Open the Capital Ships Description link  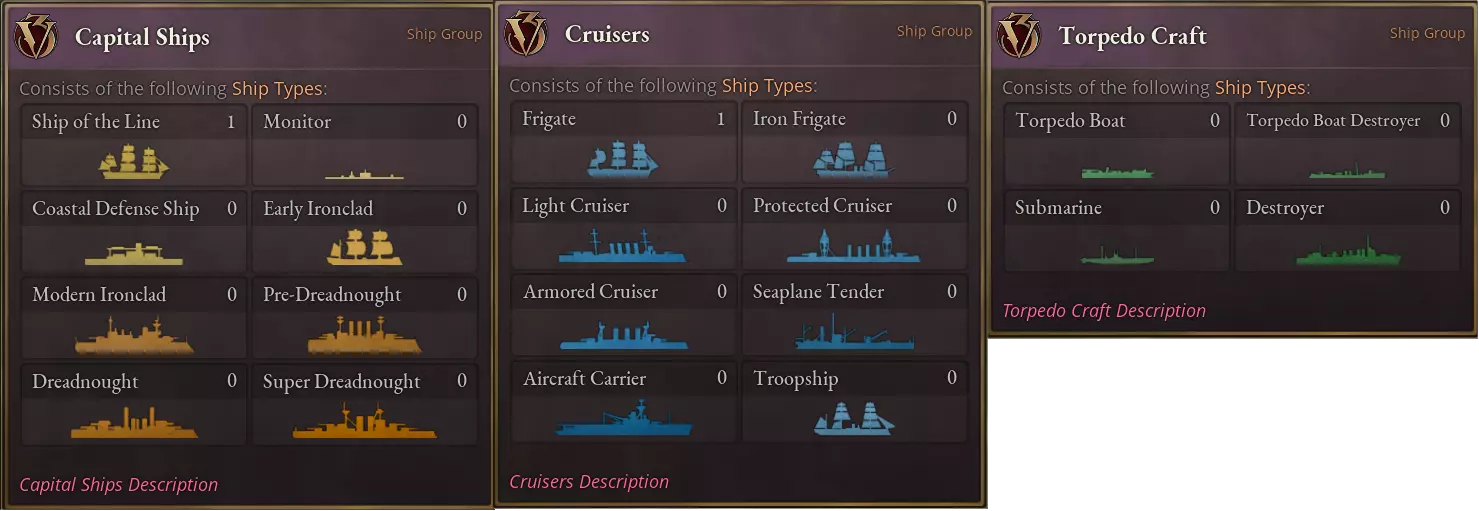pyautogui.click(x=119, y=485)
